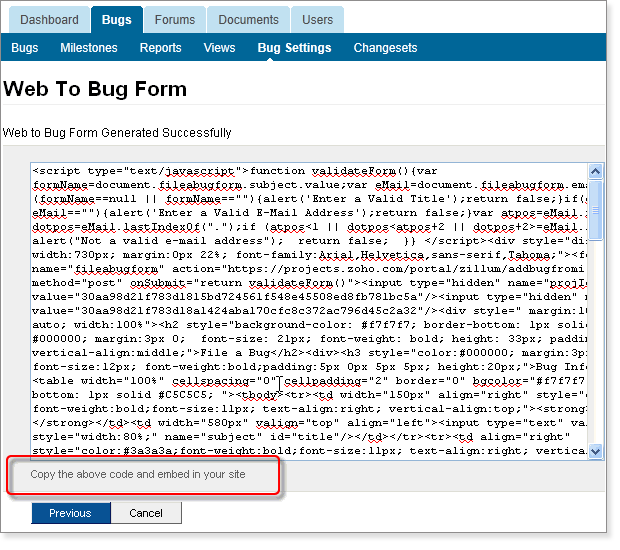Switch to the Forums tab

click(x=175, y=19)
